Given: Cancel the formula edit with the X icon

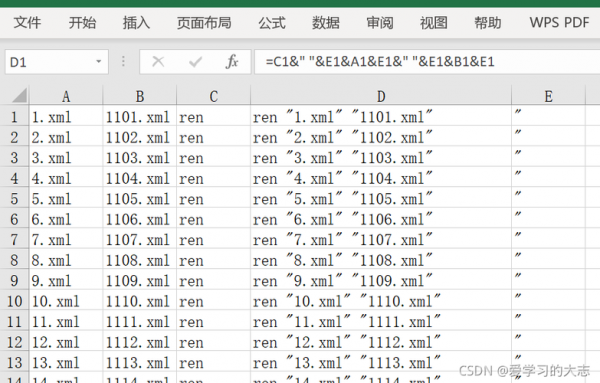Looking at the screenshot, I should tap(158, 62).
